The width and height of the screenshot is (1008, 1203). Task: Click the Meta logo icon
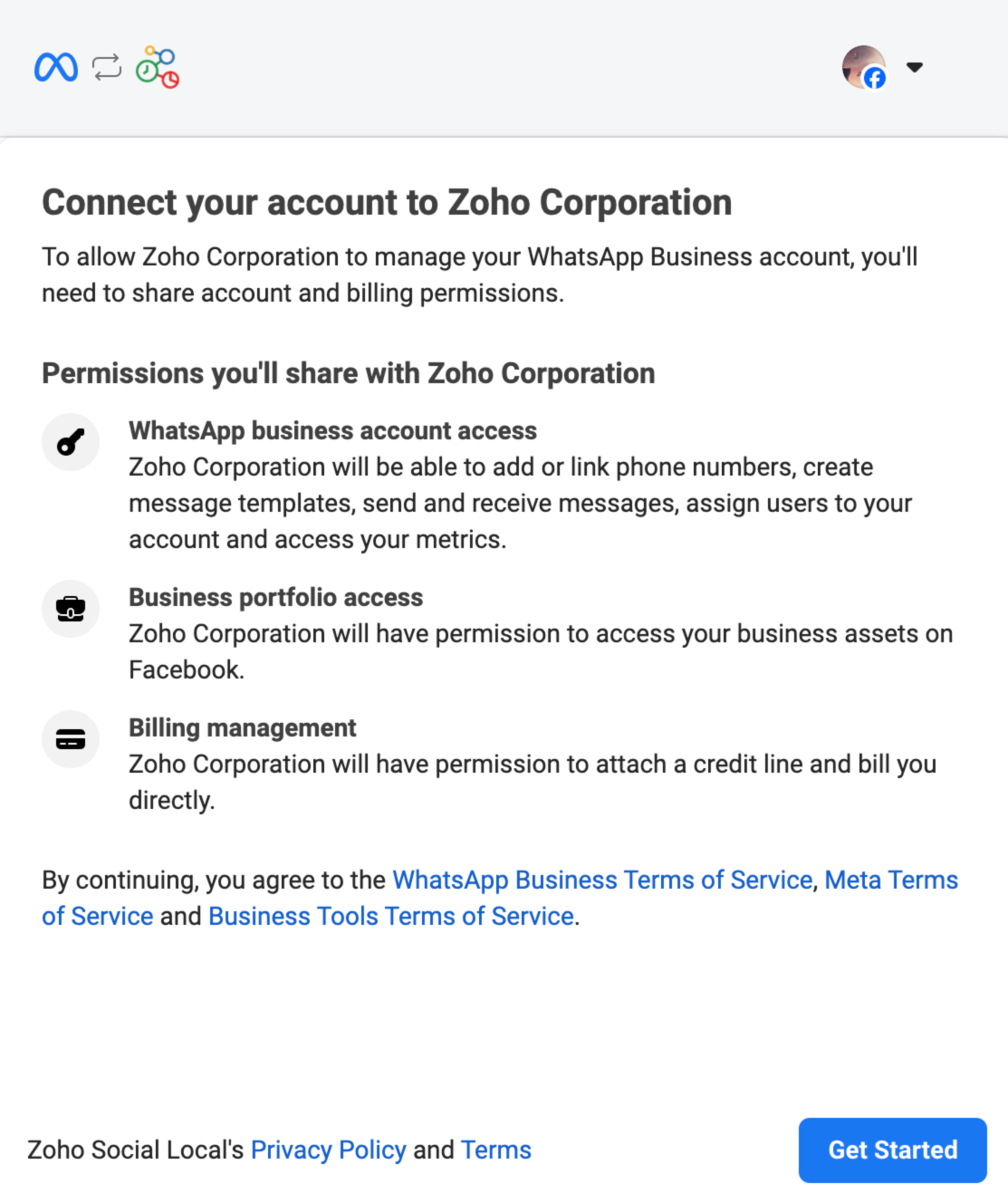point(56,67)
